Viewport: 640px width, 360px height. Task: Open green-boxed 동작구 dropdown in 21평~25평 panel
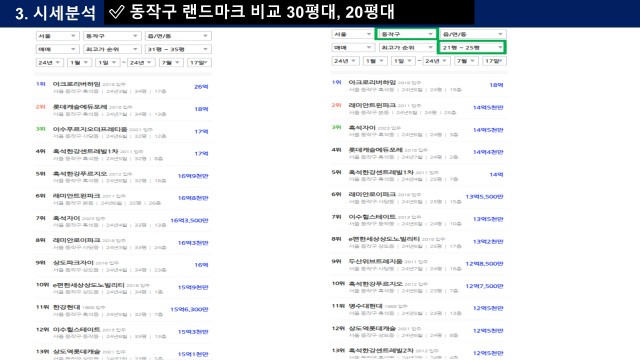pos(407,34)
